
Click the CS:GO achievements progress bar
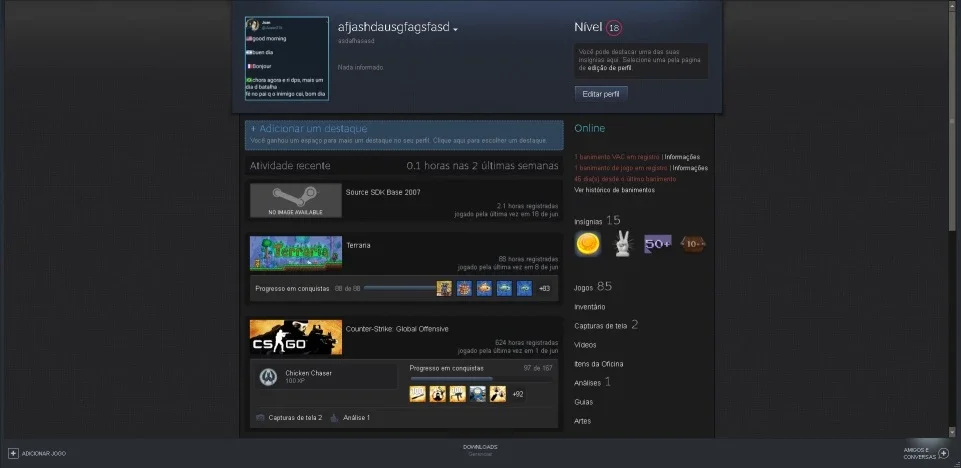click(480, 379)
